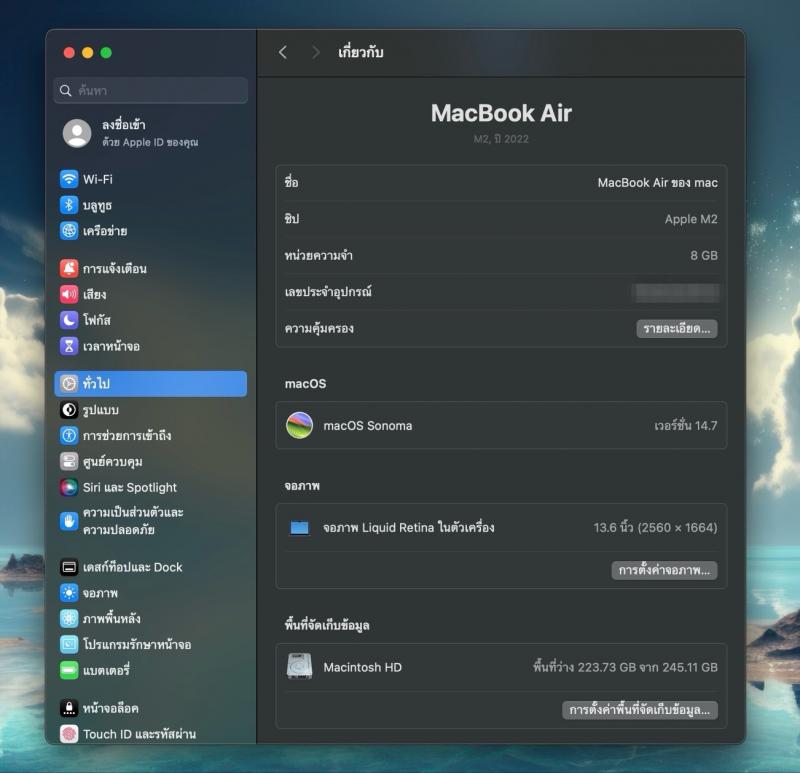
Task: Select ทั่วไป General in sidebar
Action: click(x=150, y=384)
